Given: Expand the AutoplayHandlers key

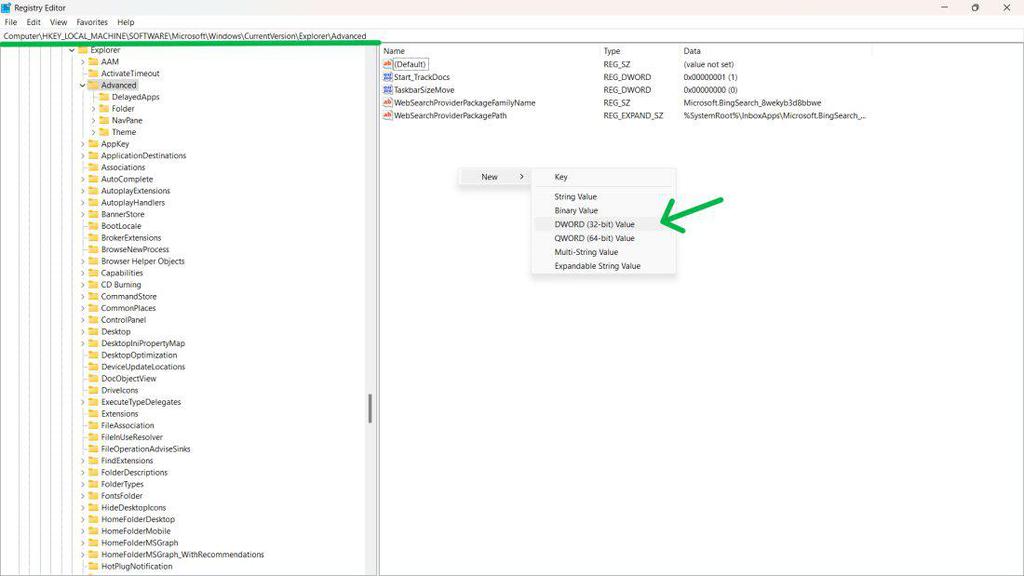Looking at the screenshot, I should (82, 202).
